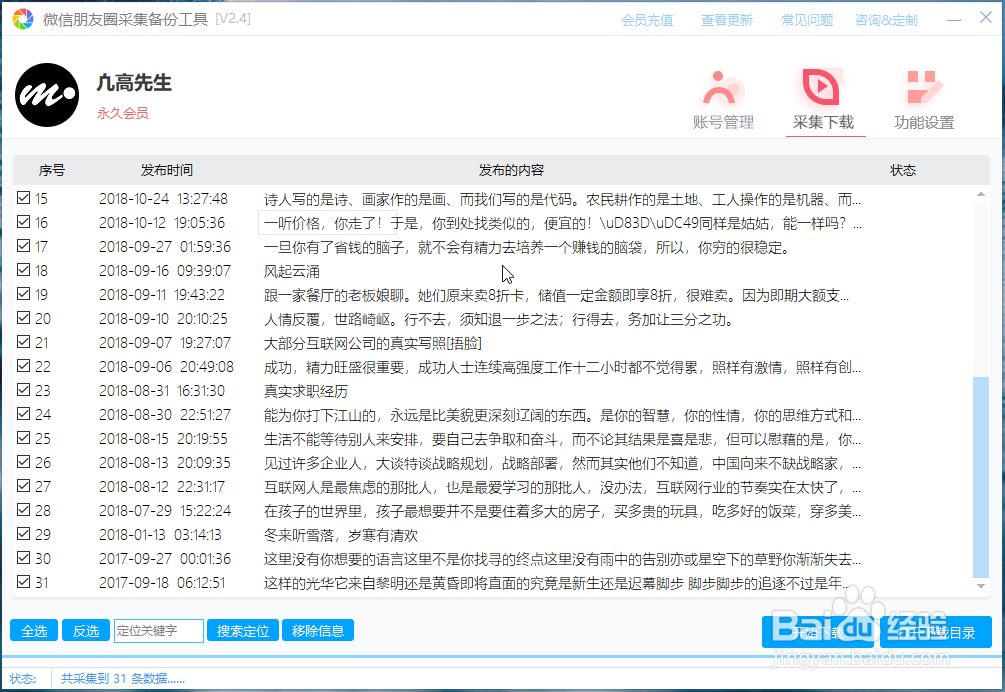1005x692 pixels.
Task: Click the blue vertical scrollbar thumb
Action: [981, 477]
